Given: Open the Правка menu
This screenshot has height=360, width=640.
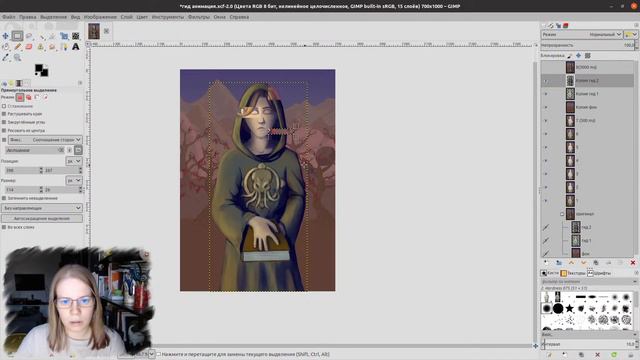Looking at the screenshot, I should click(27, 17).
